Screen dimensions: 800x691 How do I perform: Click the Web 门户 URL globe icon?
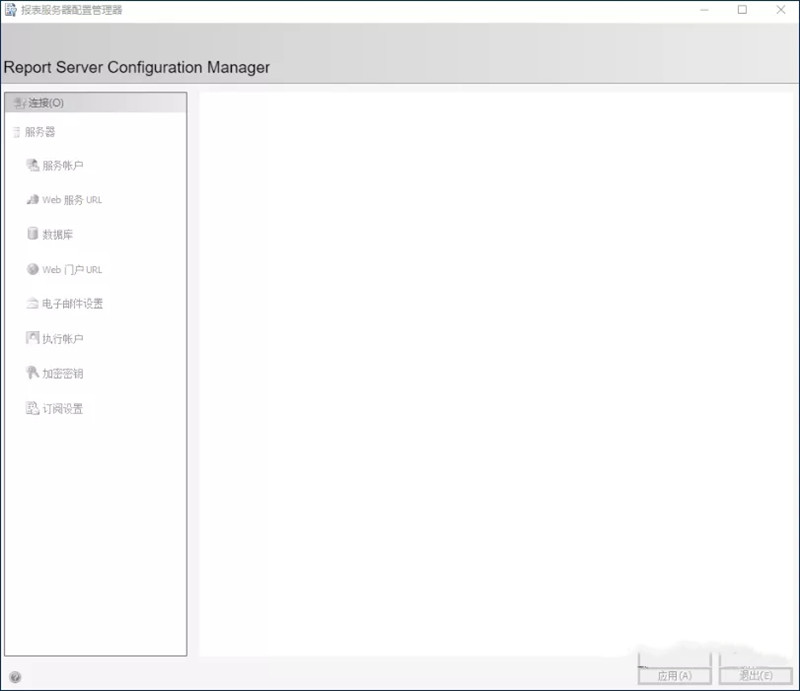(33, 269)
